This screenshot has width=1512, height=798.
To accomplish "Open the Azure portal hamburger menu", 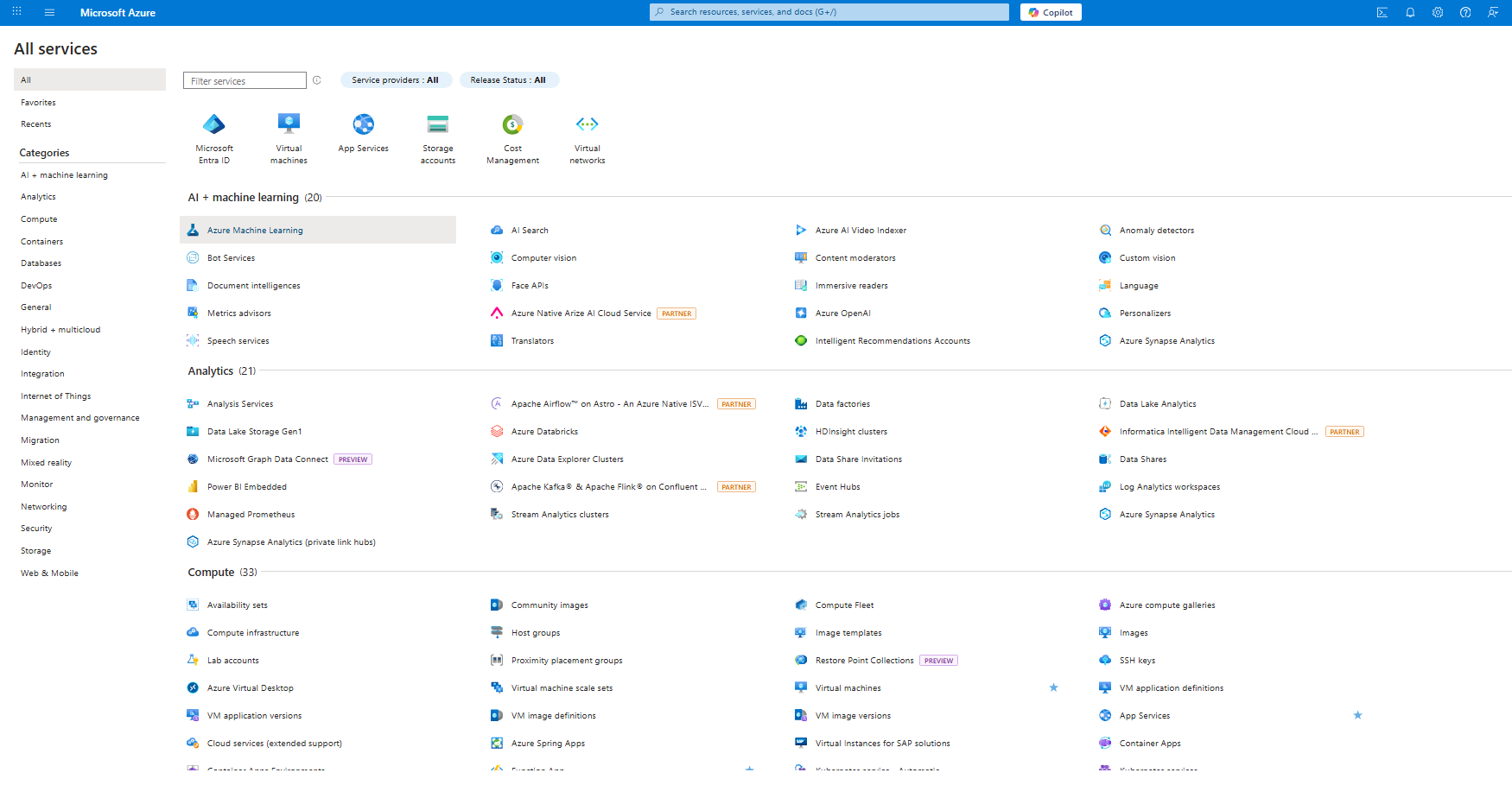I will coord(49,12).
